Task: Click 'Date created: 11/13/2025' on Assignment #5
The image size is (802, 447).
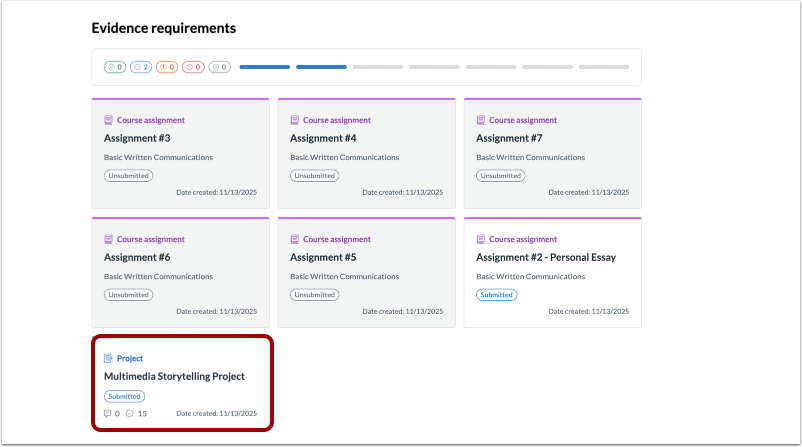Action: tap(403, 311)
